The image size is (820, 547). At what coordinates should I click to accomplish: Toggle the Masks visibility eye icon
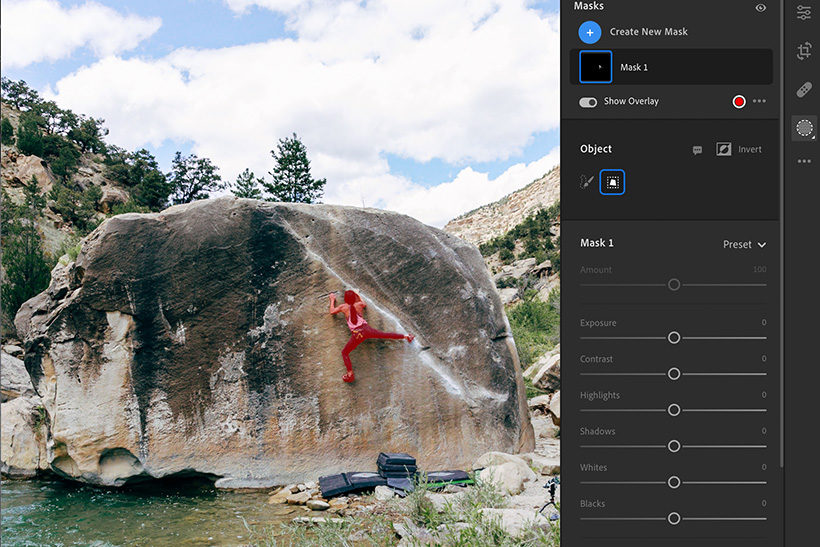pyautogui.click(x=760, y=7)
